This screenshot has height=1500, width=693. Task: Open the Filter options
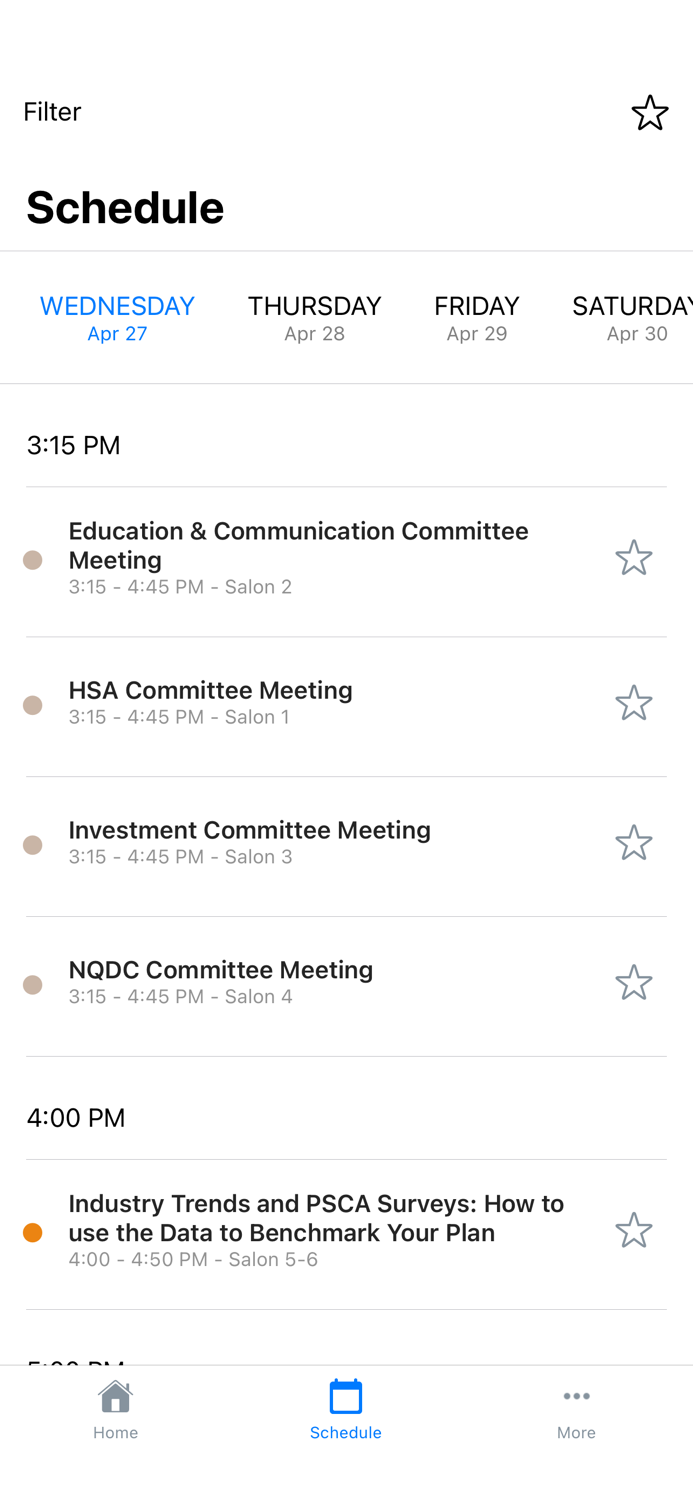[52, 112]
